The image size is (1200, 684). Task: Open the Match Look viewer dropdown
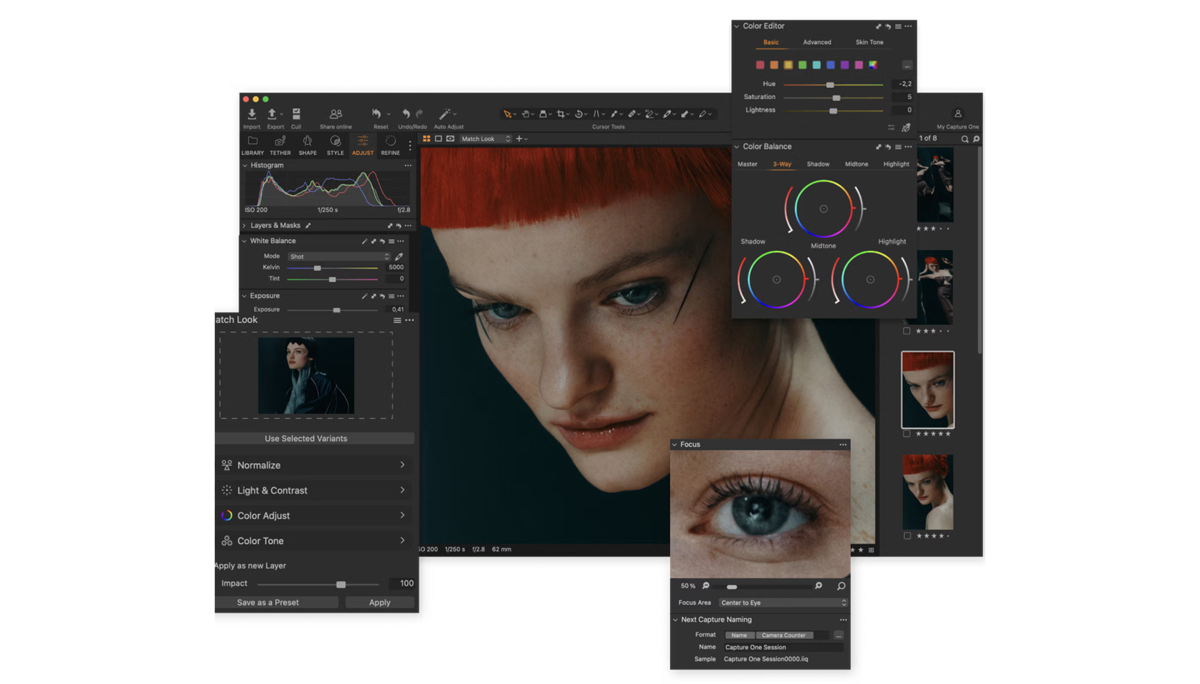[x=485, y=139]
